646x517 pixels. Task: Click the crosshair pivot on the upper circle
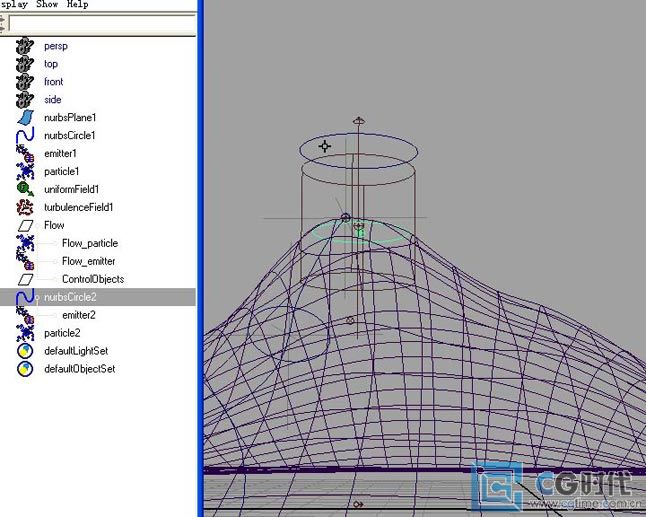coord(325,146)
